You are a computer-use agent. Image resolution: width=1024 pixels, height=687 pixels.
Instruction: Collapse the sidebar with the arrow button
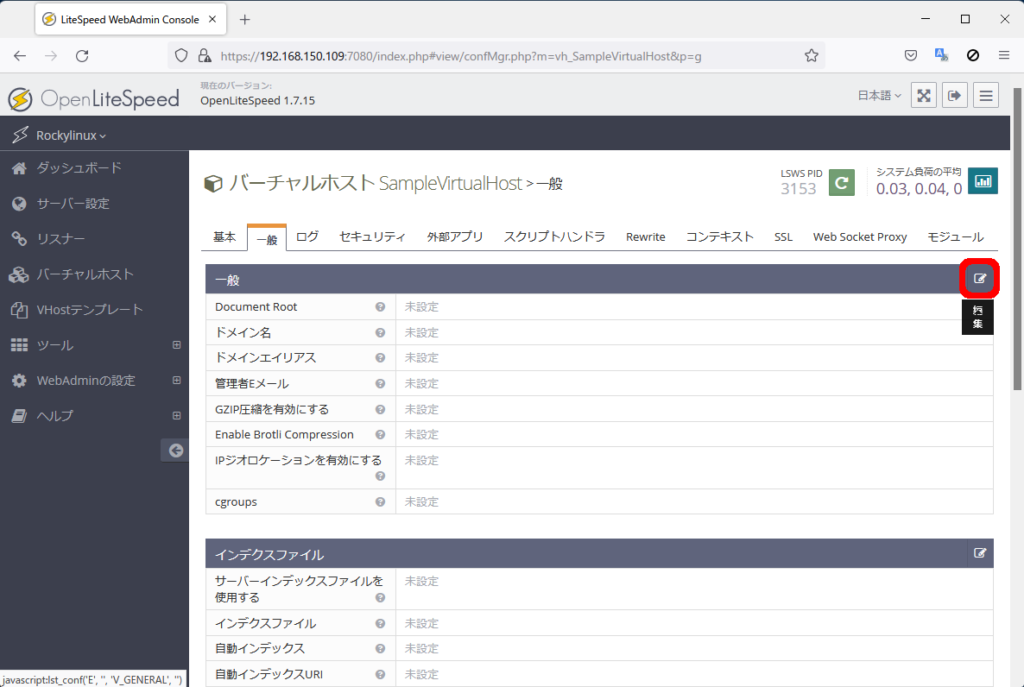[x=175, y=451]
